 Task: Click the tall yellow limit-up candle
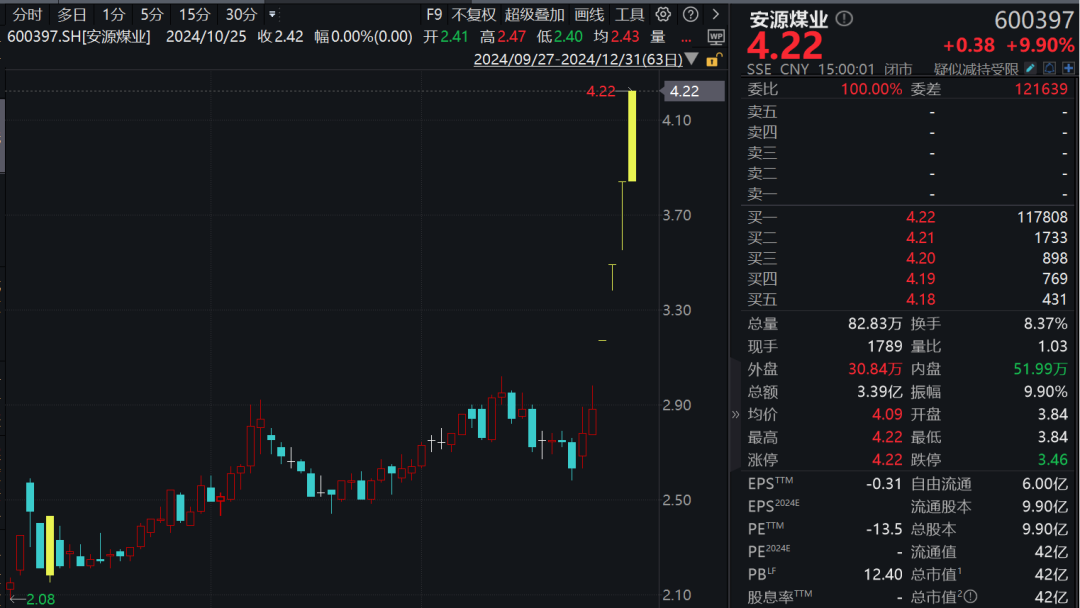tap(632, 136)
